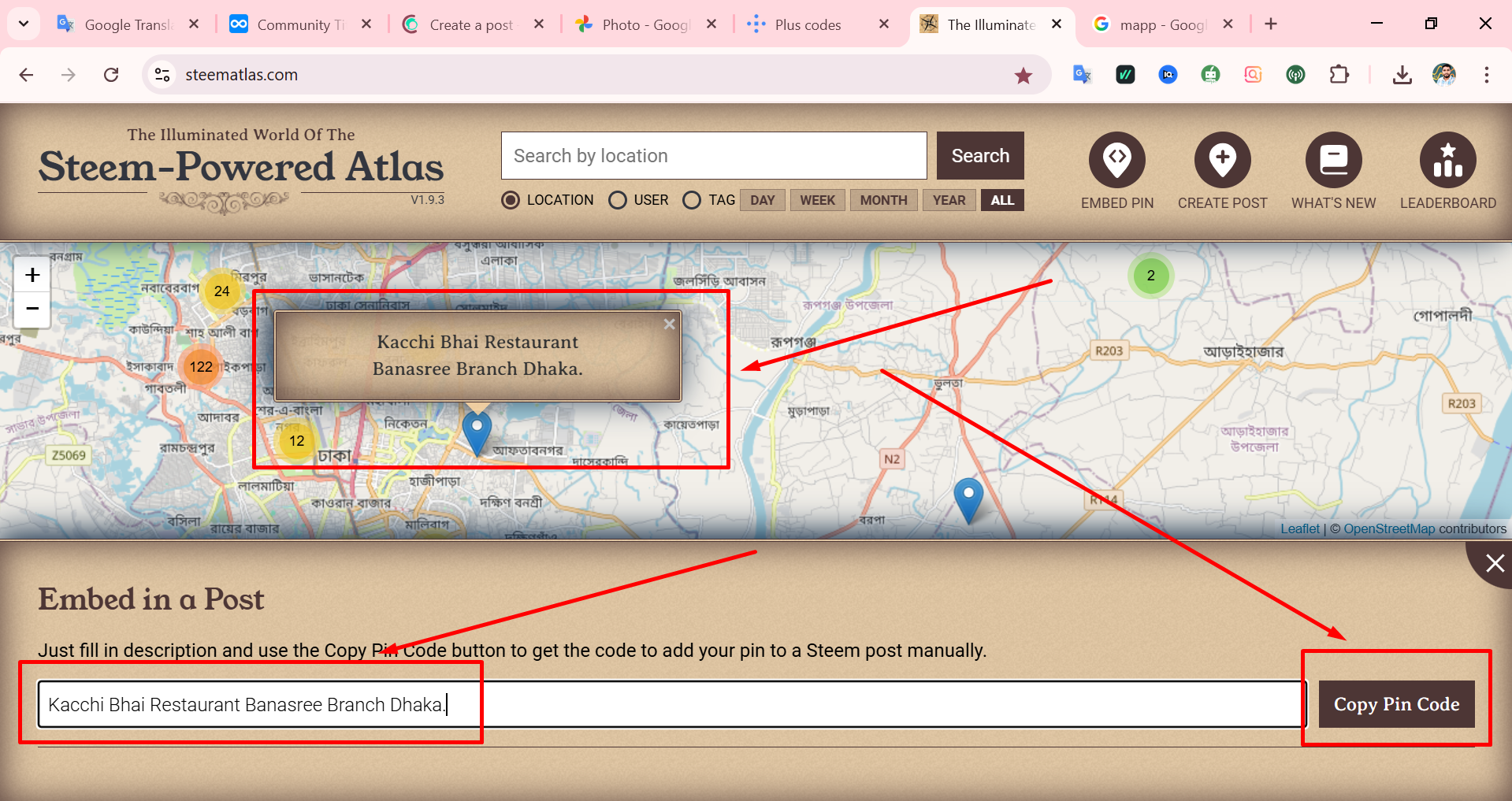The height and width of the screenshot is (801, 1512).
Task: Open the Google Translate extension
Action: 1082,75
